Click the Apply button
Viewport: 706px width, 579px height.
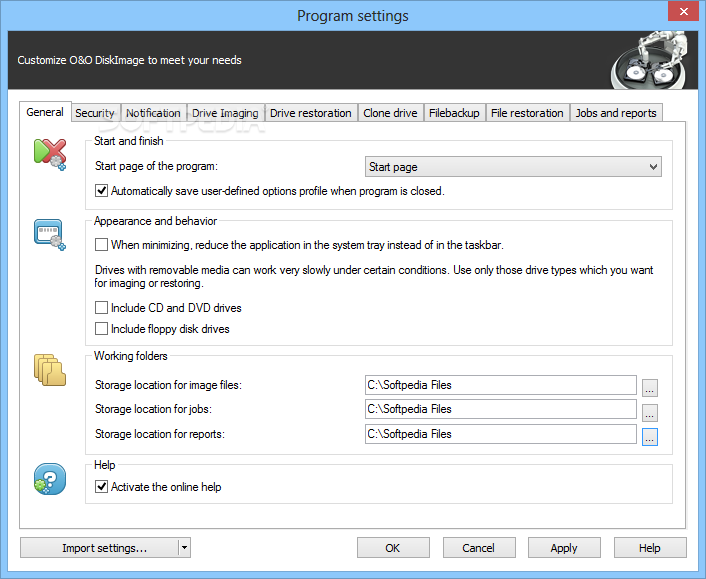564,548
